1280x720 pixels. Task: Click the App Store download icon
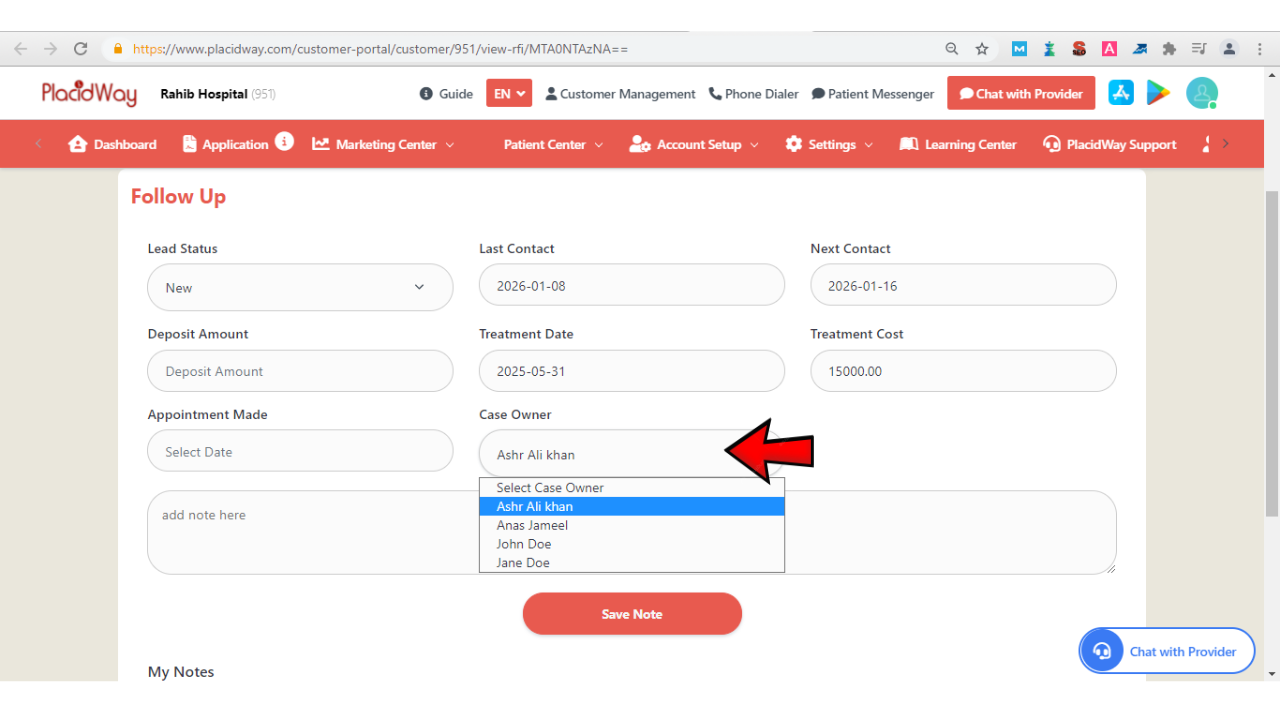[x=1120, y=93]
